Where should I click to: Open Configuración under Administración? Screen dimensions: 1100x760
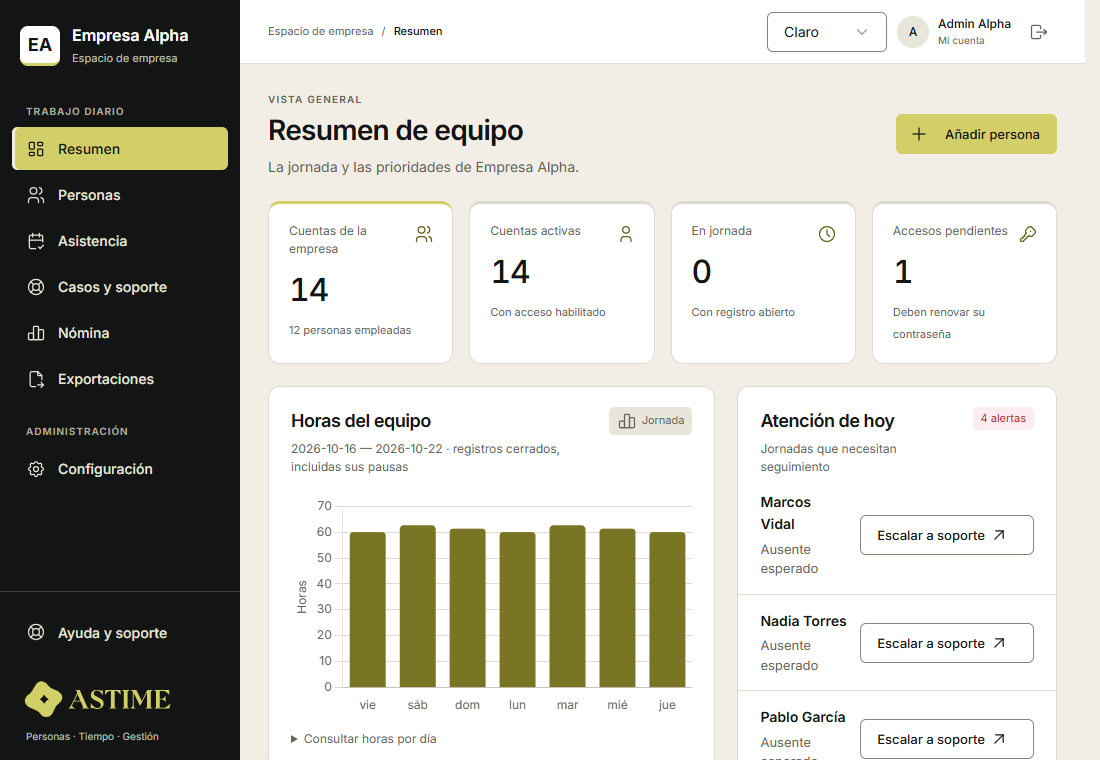[x=120, y=469]
